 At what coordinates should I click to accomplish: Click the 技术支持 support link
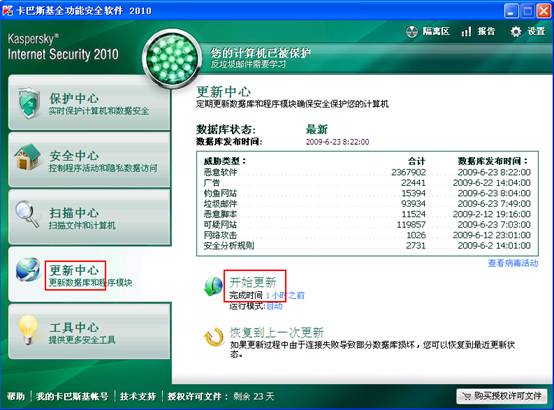point(138,396)
